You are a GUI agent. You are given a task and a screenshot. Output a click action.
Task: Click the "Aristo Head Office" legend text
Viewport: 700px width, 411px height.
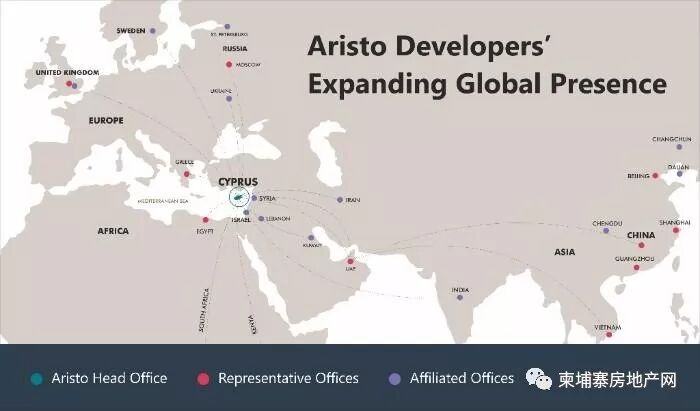click(109, 378)
